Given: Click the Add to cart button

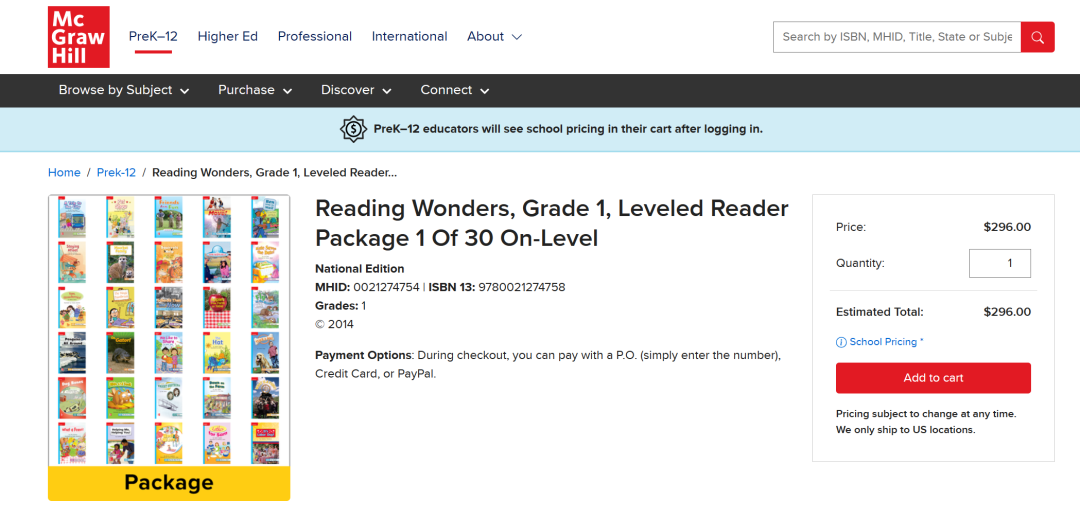Looking at the screenshot, I should click(x=933, y=378).
